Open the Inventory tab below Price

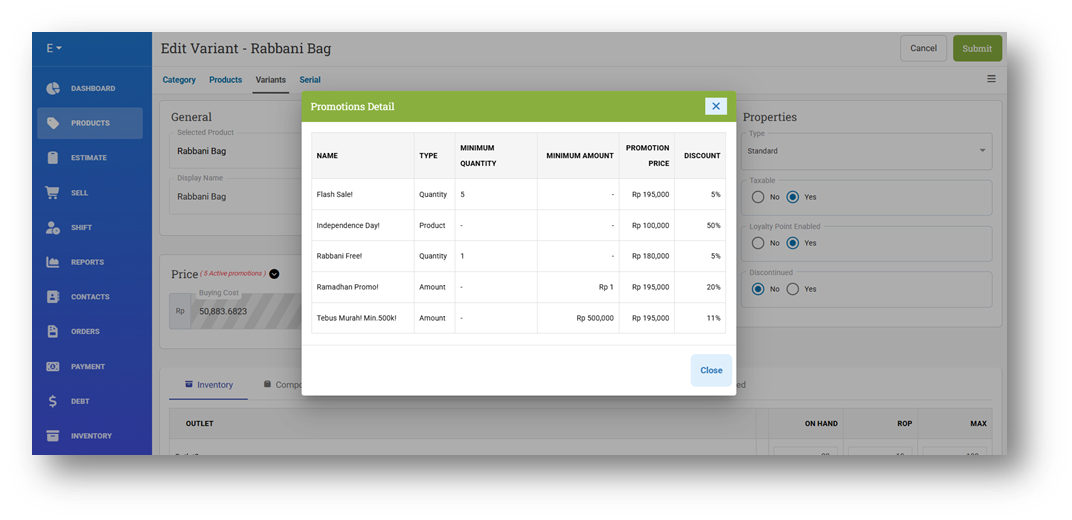click(x=209, y=385)
